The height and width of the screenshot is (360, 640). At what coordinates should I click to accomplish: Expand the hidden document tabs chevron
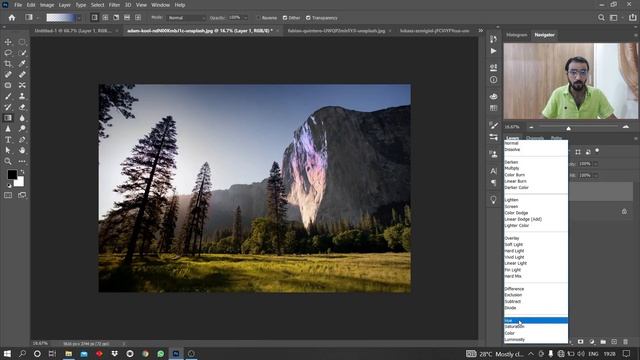pos(480,31)
